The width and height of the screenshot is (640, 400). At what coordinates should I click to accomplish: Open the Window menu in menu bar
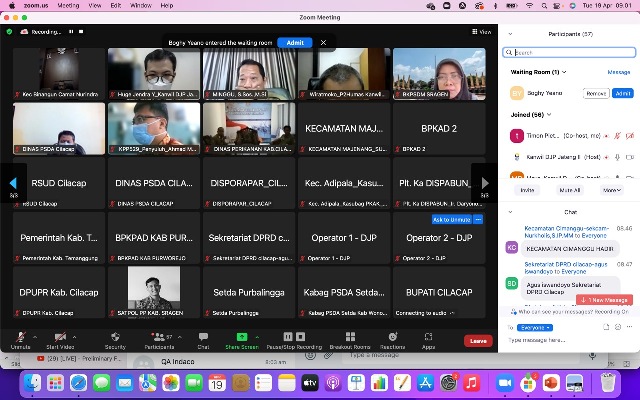(141, 5)
